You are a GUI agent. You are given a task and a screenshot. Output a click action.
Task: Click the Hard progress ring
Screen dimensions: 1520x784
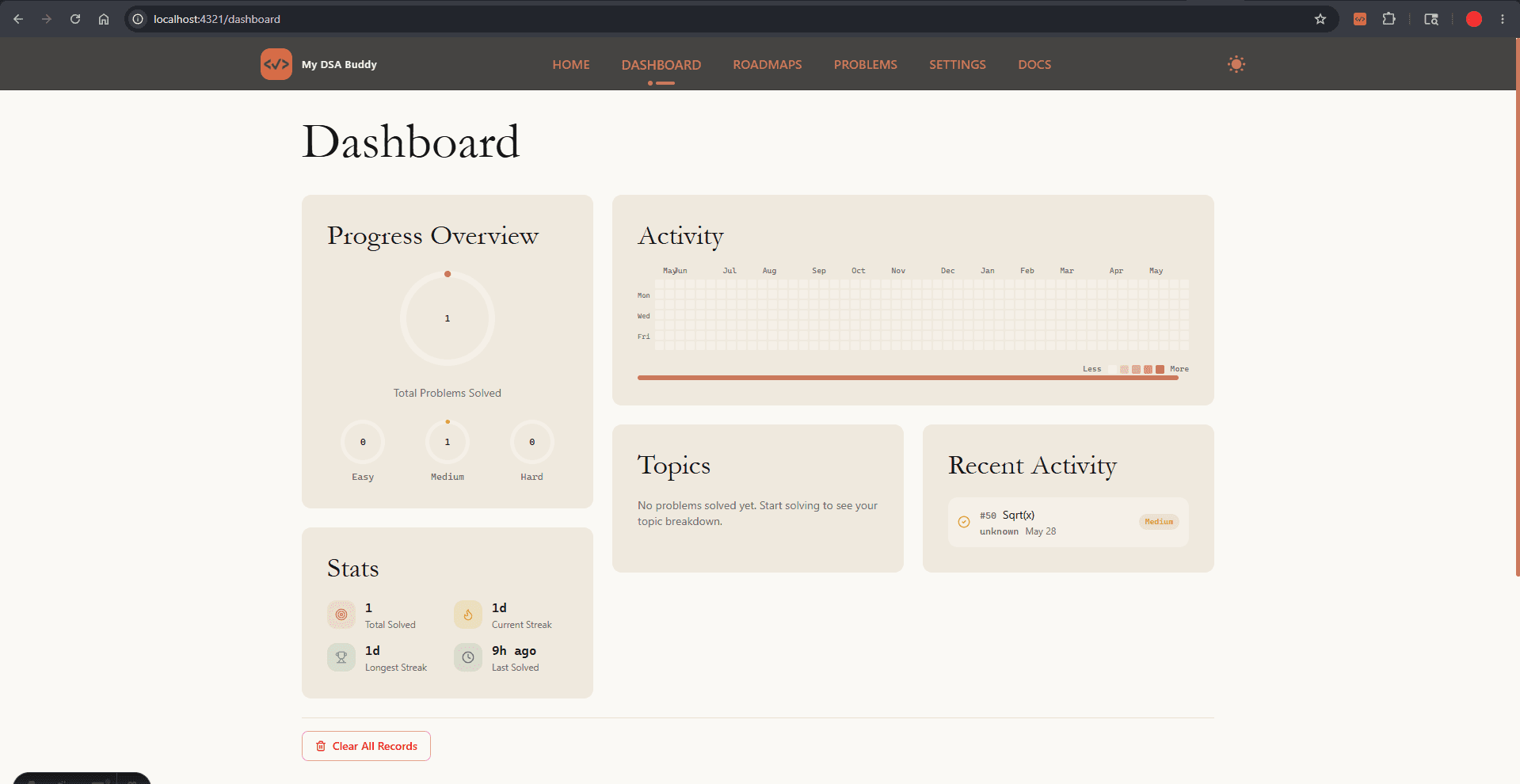pos(532,442)
